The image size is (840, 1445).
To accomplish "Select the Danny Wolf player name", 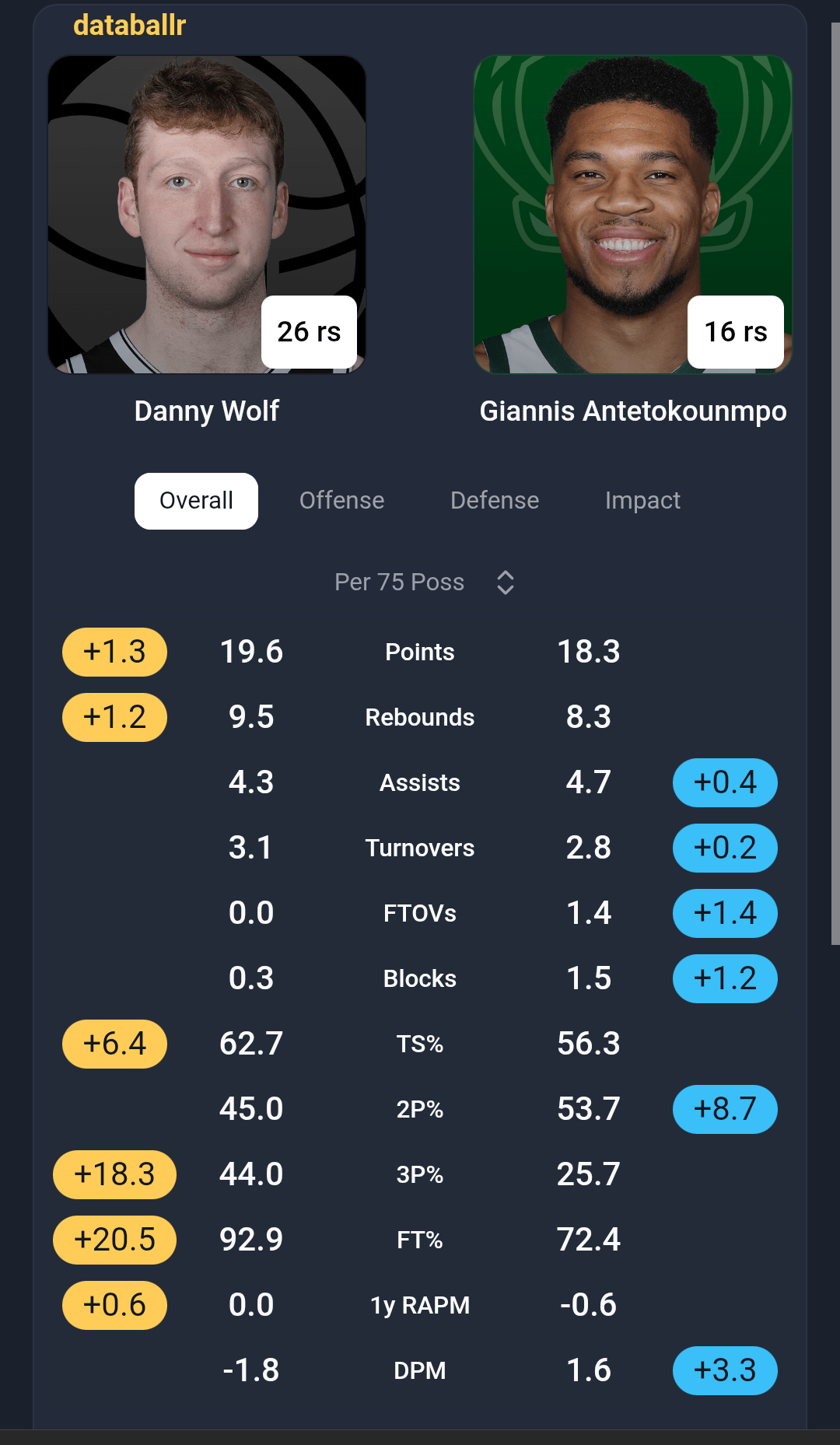I will (206, 411).
